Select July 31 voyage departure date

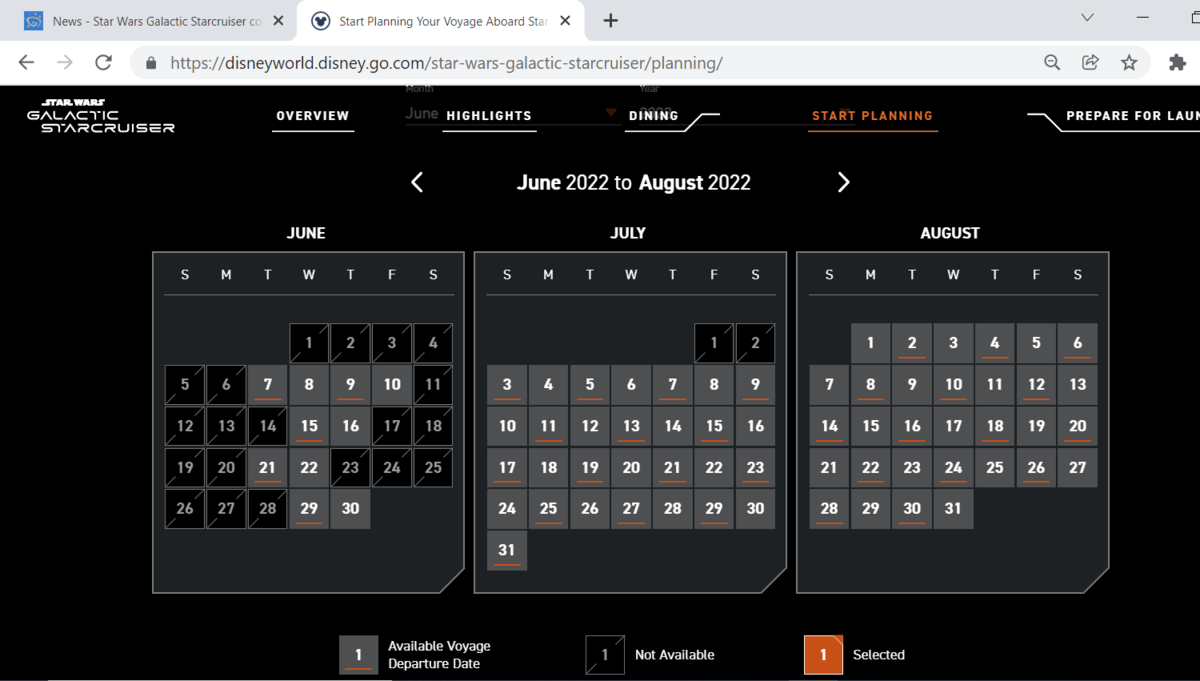(507, 550)
